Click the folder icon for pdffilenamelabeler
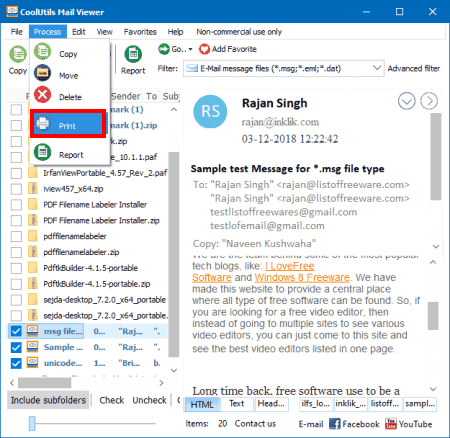 pyautogui.click(x=32, y=236)
